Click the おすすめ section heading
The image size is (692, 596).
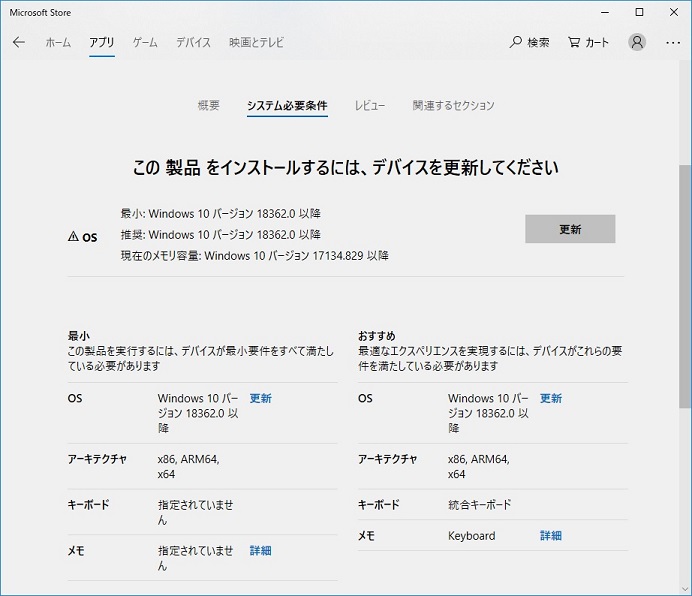[x=376, y=336]
